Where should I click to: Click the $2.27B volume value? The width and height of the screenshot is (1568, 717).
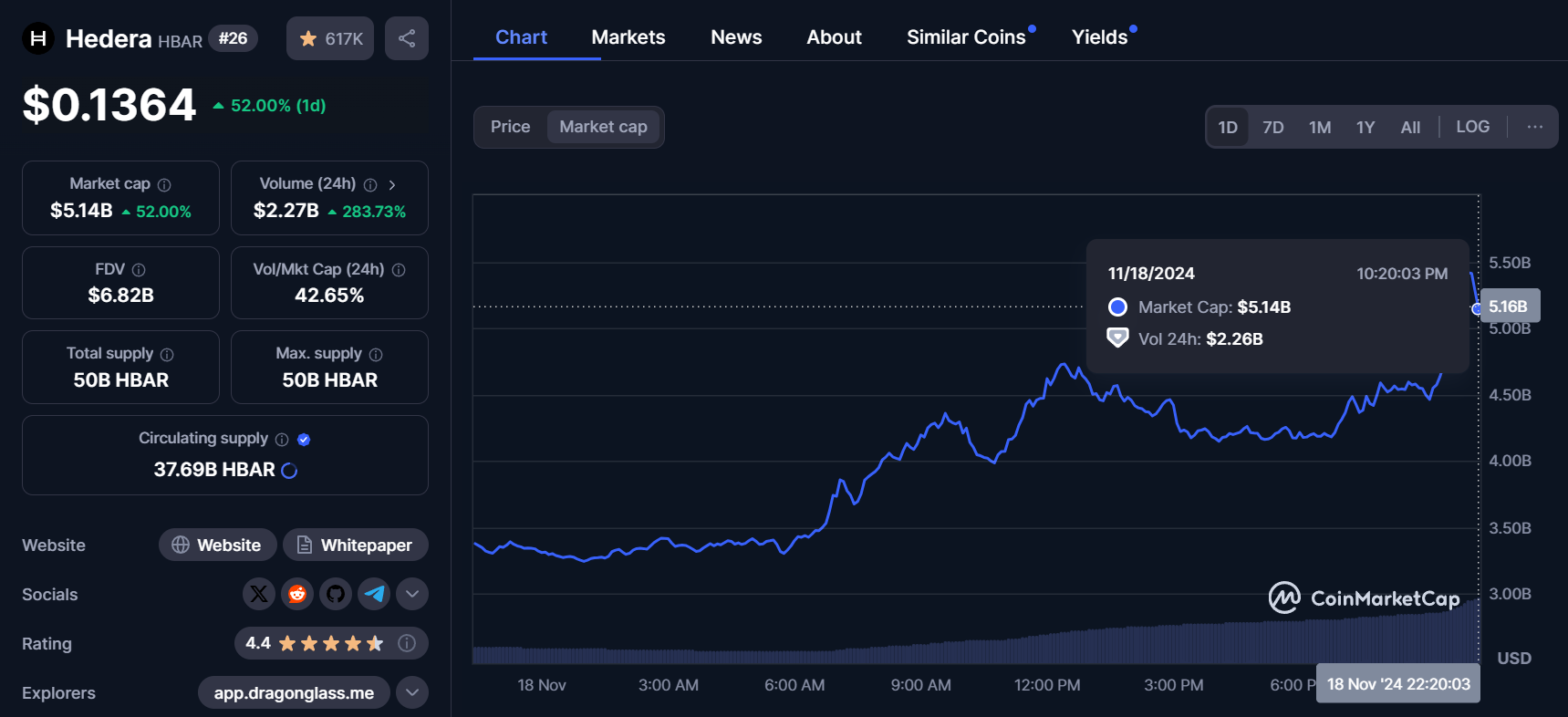click(x=286, y=211)
